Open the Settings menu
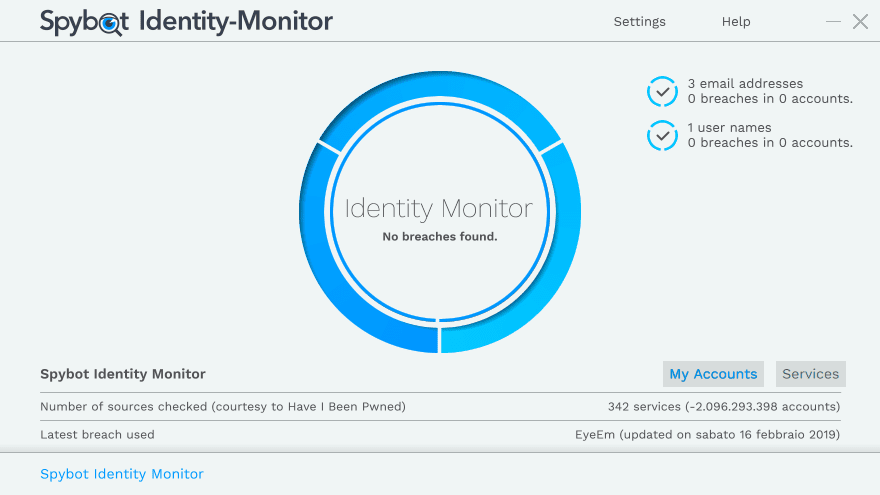This screenshot has width=880, height=495. [639, 22]
